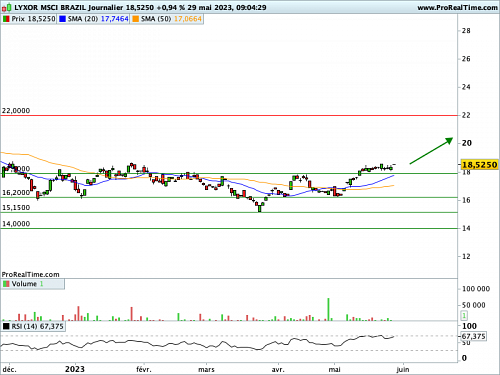Select the SMA (20) 17,7464 legend label
Image resolution: width=500 pixels, height=375 pixels.
(98, 19)
